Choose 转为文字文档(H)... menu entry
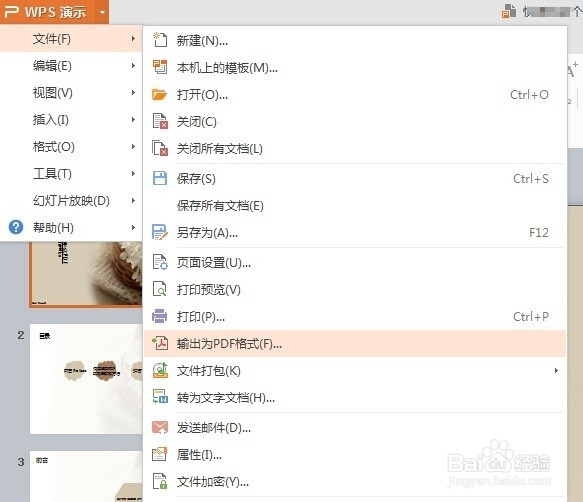The height and width of the screenshot is (502, 583). [355, 398]
